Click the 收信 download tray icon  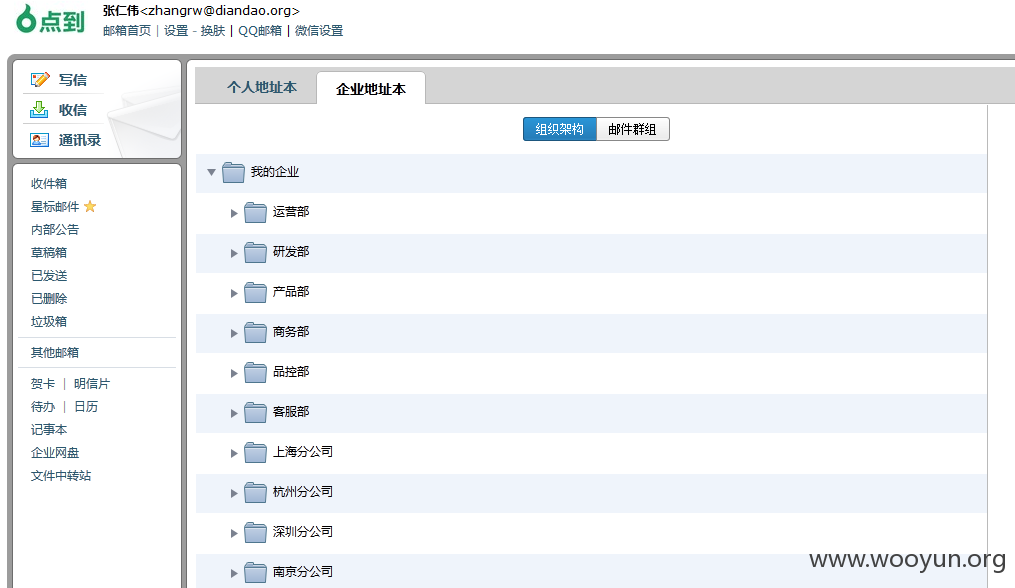click(39, 109)
